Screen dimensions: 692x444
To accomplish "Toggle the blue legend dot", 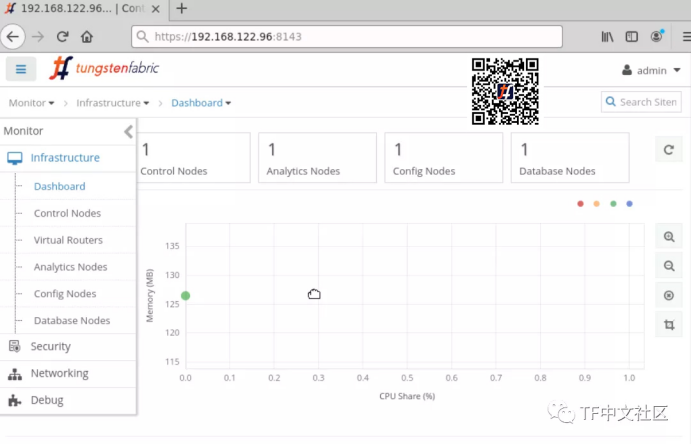I will [629, 204].
